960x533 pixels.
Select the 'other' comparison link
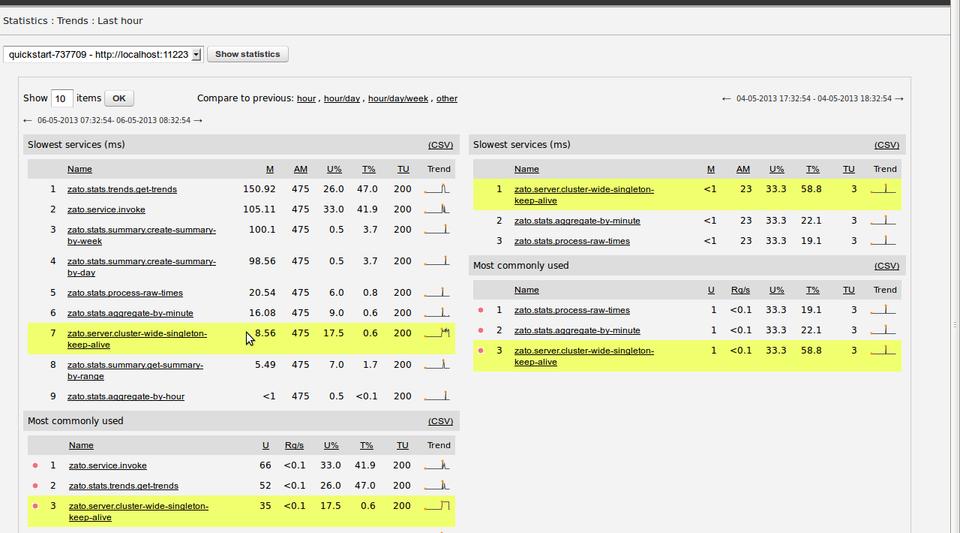[x=446, y=99]
